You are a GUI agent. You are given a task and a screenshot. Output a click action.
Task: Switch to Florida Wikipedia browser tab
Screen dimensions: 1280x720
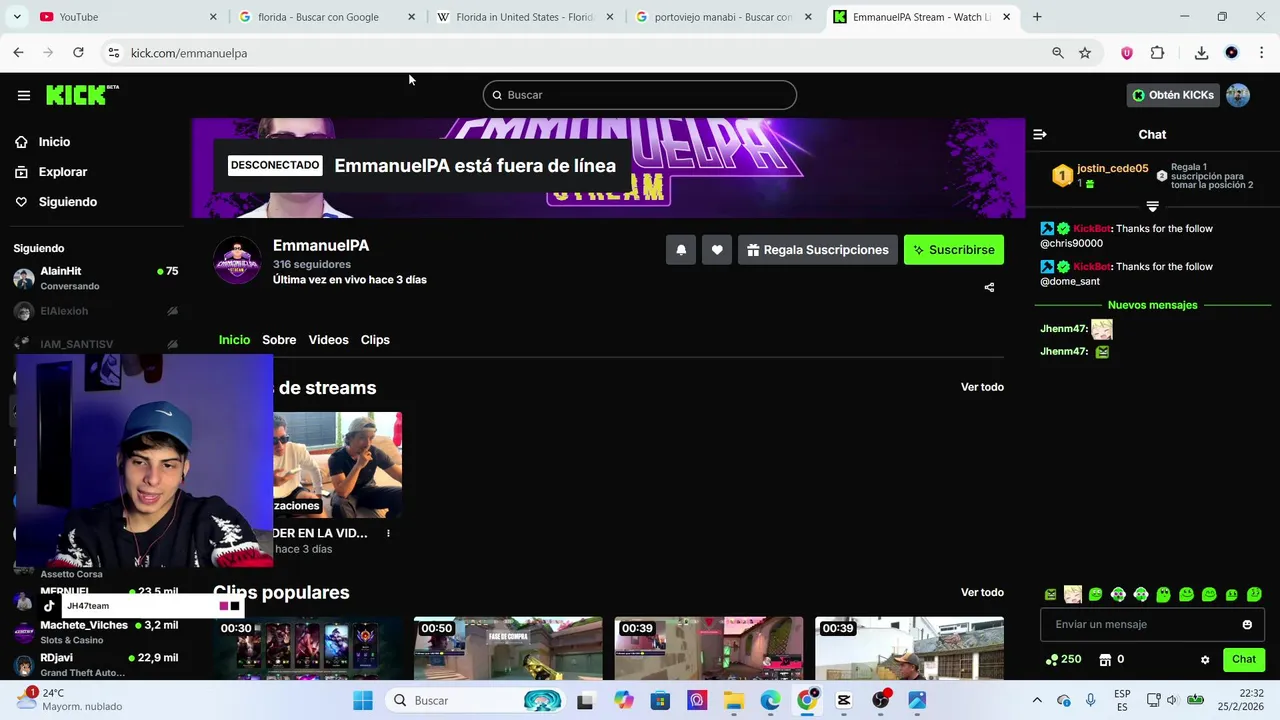pos(525,17)
